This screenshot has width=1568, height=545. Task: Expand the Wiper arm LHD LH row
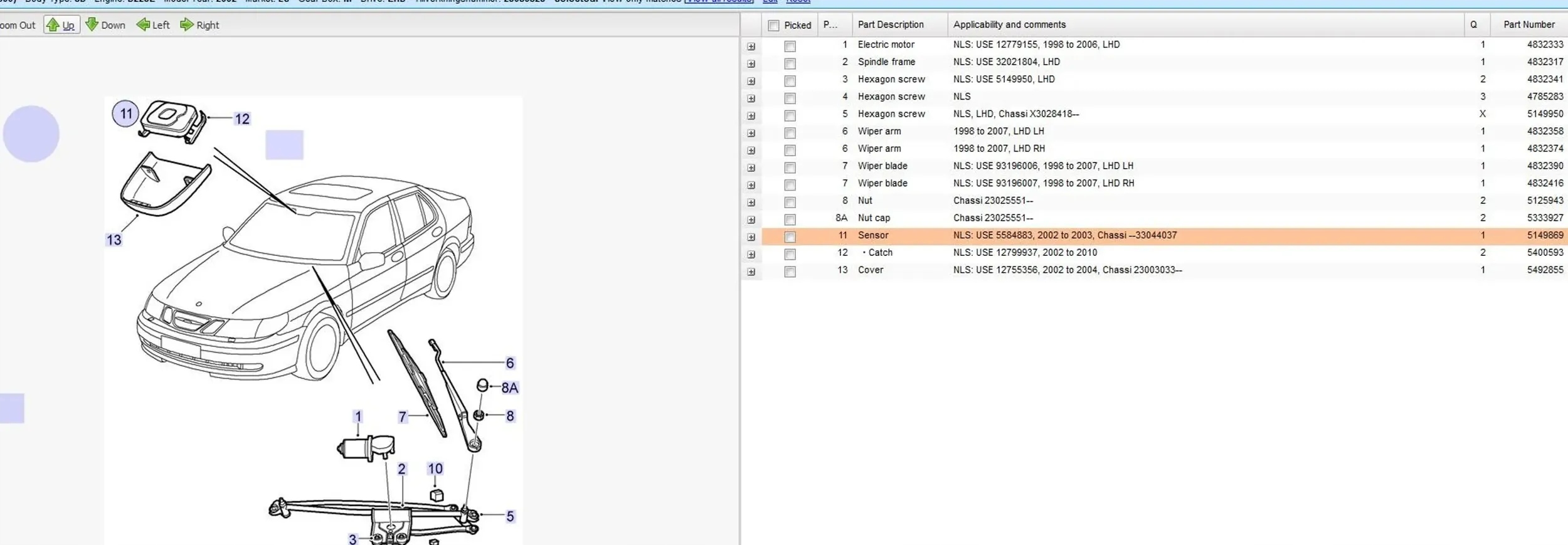click(x=751, y=134)
